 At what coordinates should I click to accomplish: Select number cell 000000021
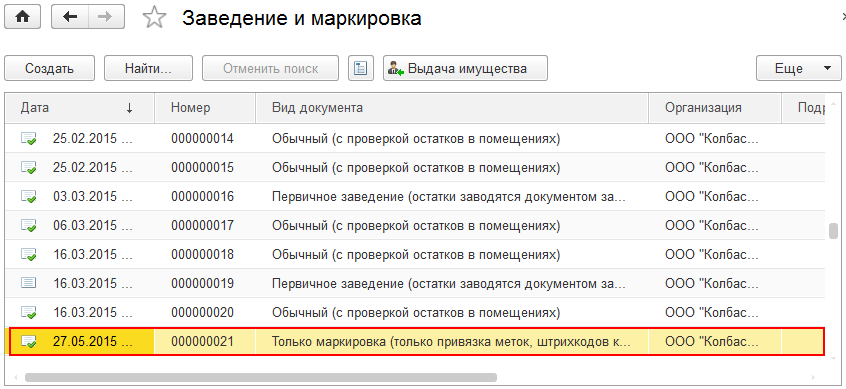[x=202, y=341]
